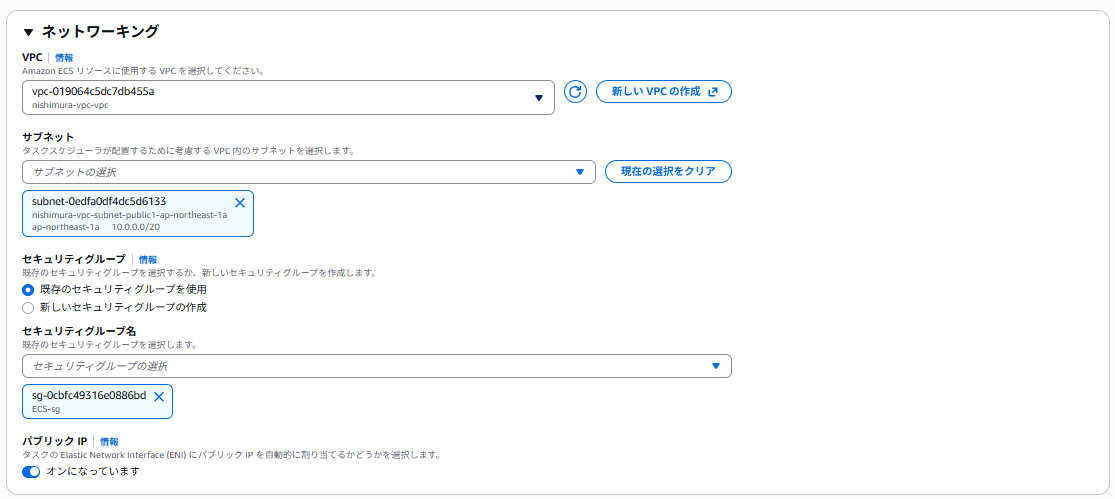Viewport: 1115px width, 499px height.
Task: Click the external link icon on 新しい VPC の作成
Action: click(713, 92)
